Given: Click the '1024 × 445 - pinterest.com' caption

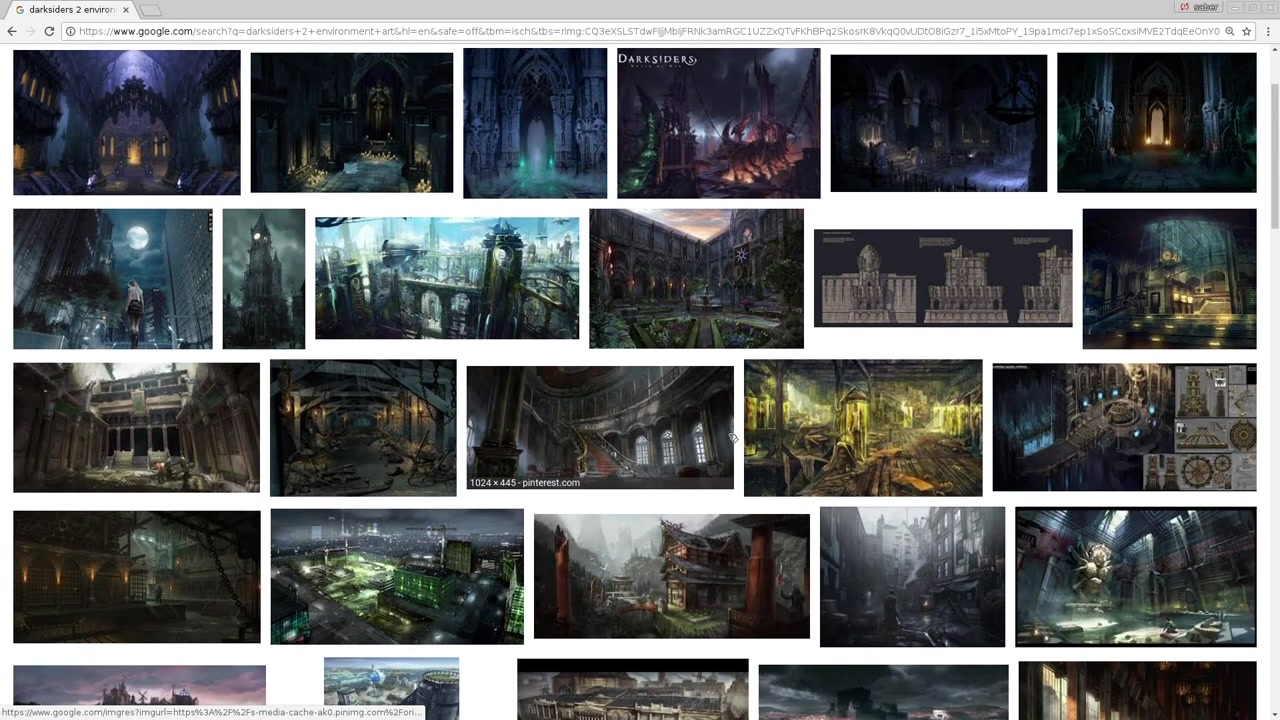Looking at the screenshot, I should [525, 483].
